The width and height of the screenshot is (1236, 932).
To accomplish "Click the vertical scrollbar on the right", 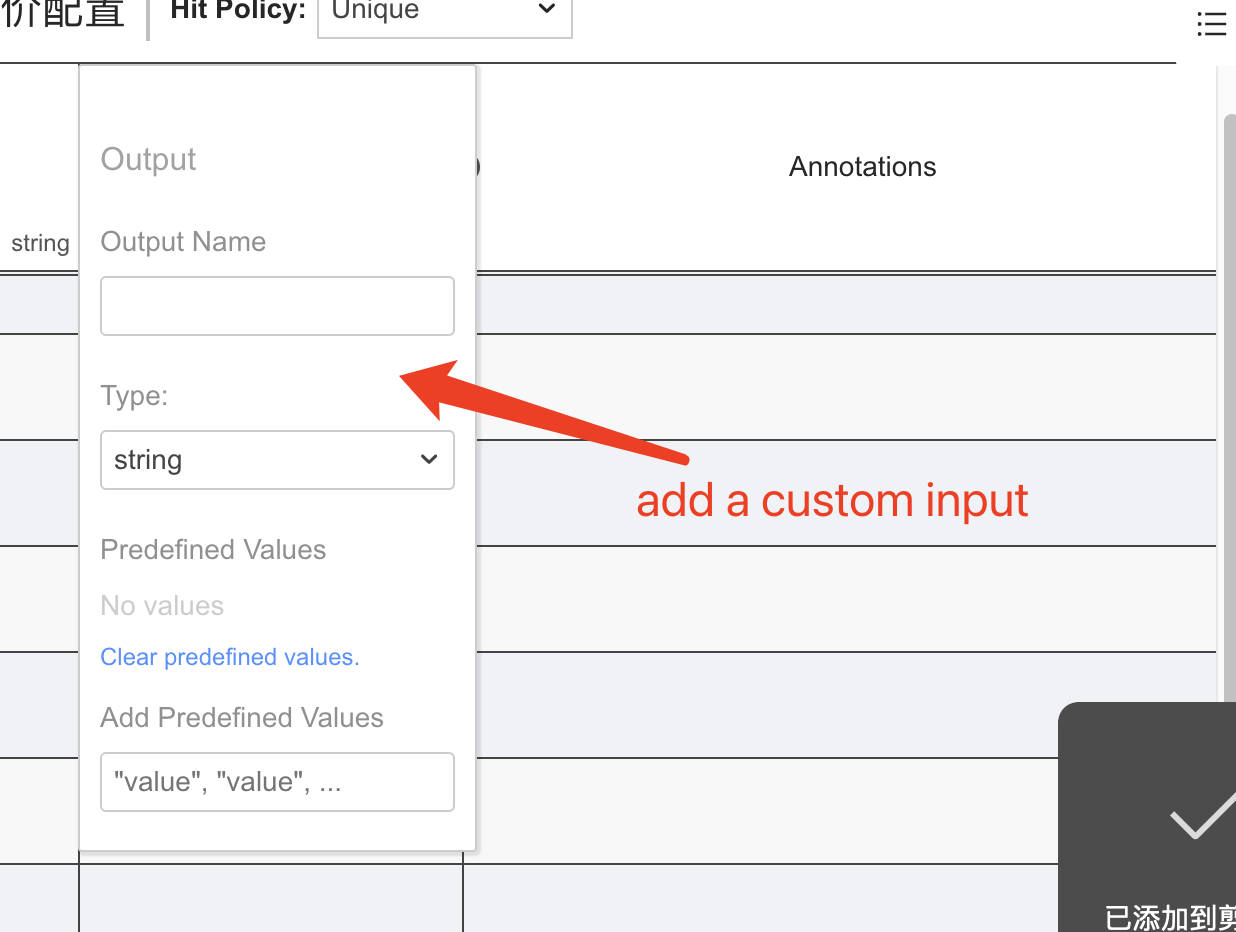I will click(x=1229, y=400).
